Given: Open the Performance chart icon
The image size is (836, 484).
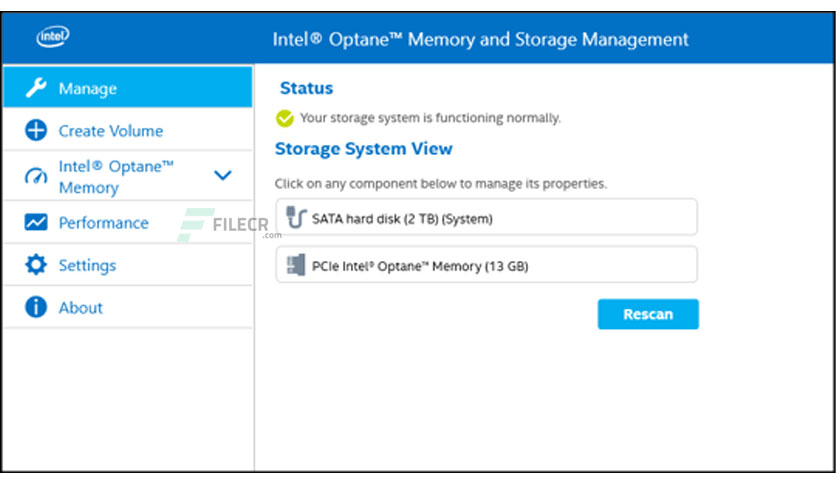Looking at the screenshot, I should pos(36,222).
